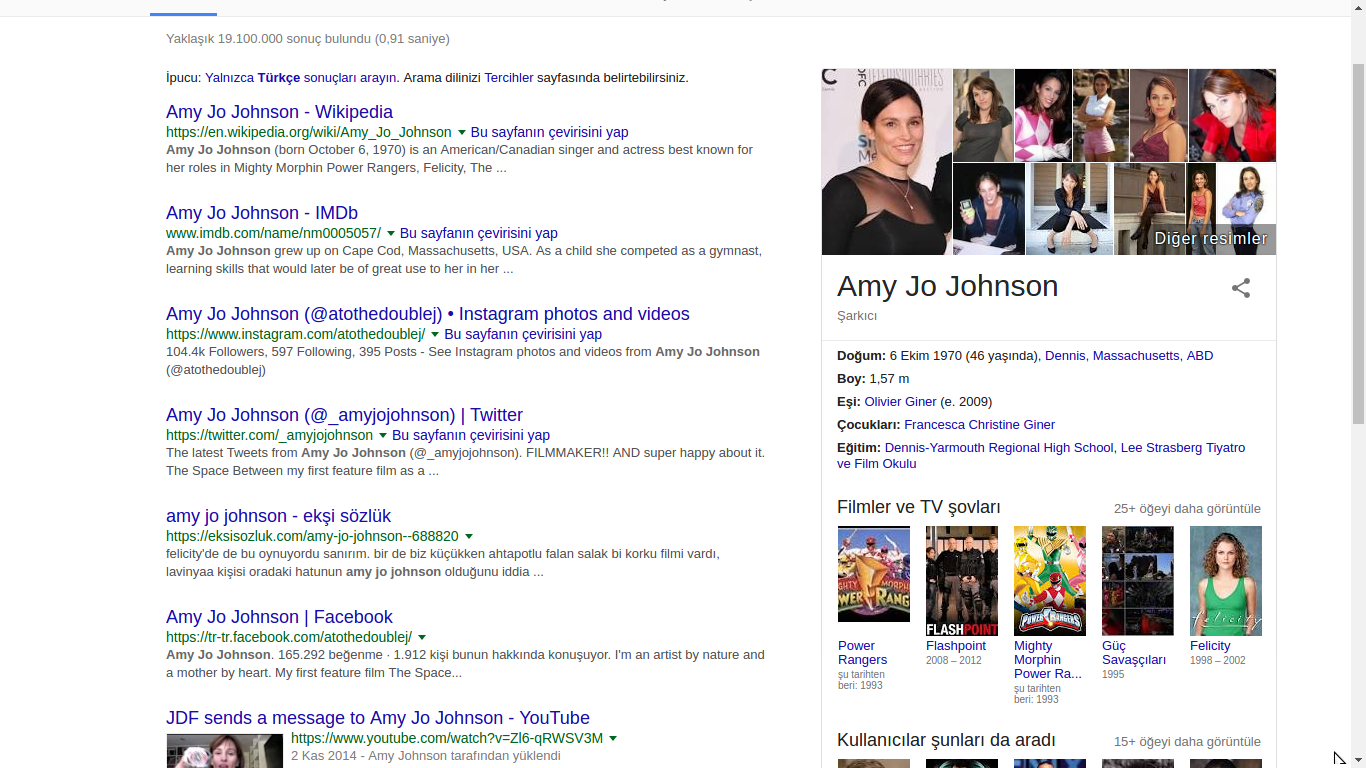Expand the arrow beside the YouTube URL

coord(613,739)
